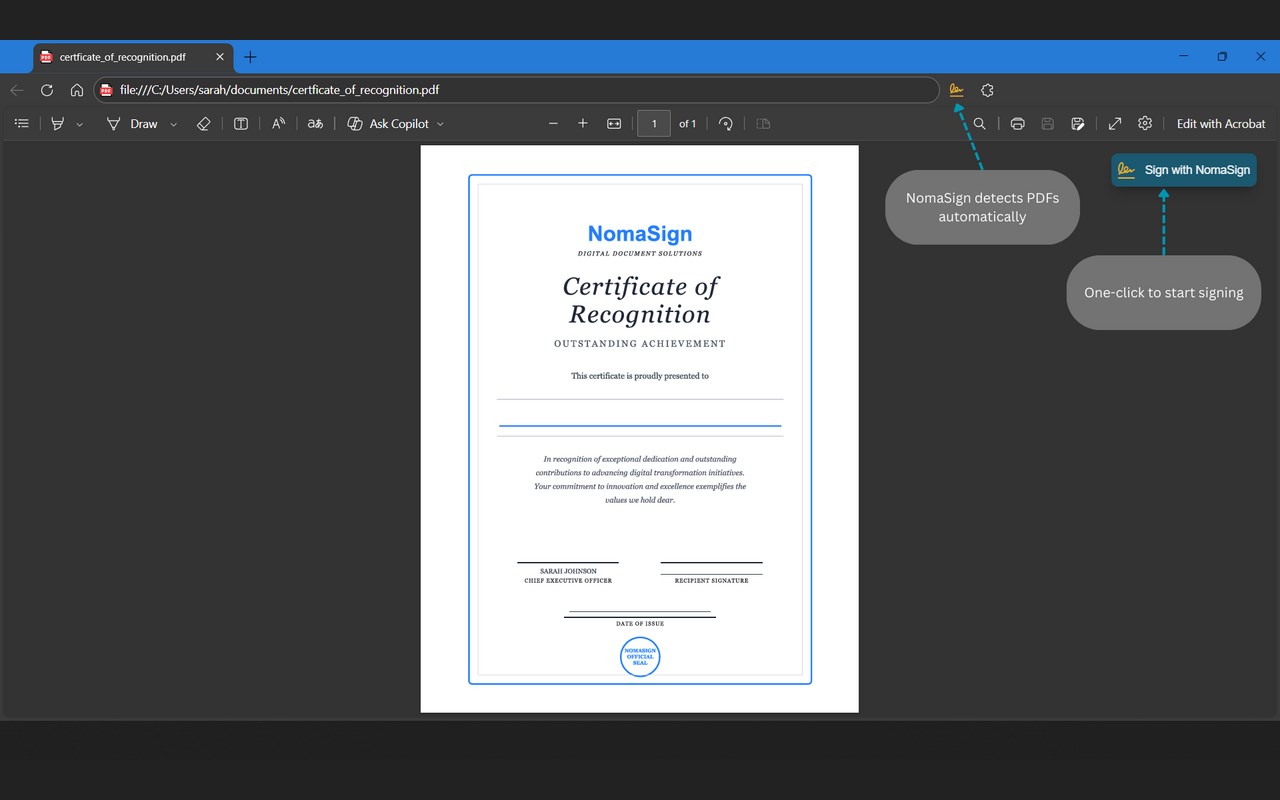Start Read aloud
This screenshot has width=1280, height=800.
pyautogui.click(x=279, y=124)
